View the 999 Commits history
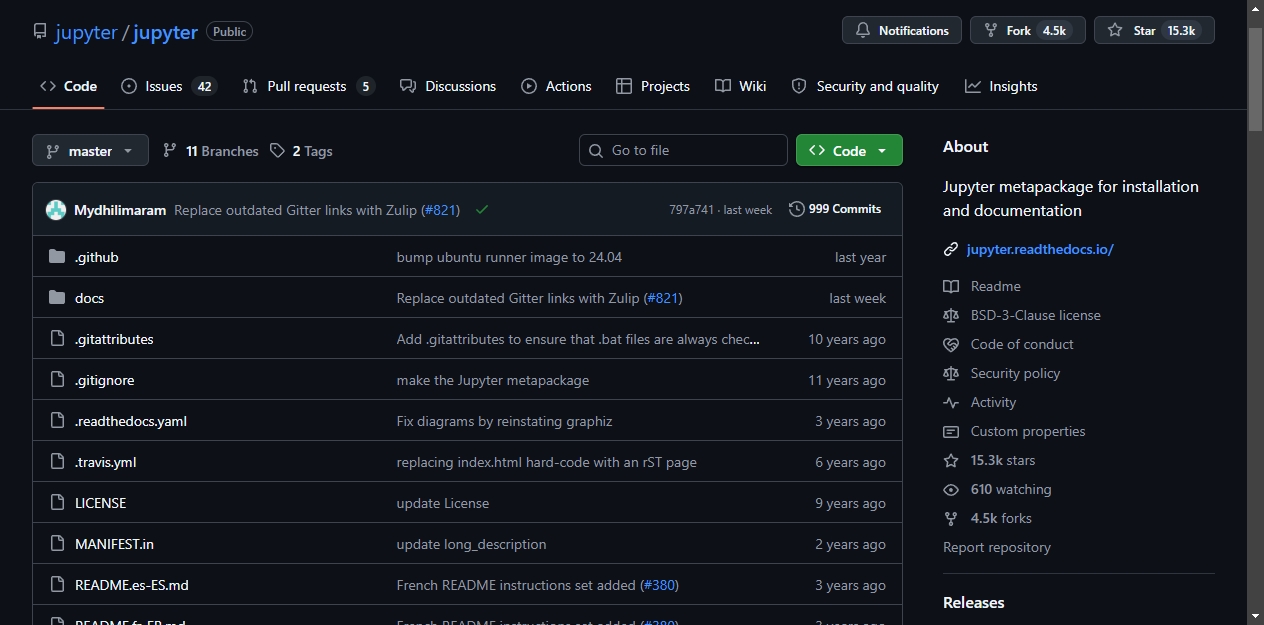The width and height of the screenshot is (1264, 625). (835, 209)
